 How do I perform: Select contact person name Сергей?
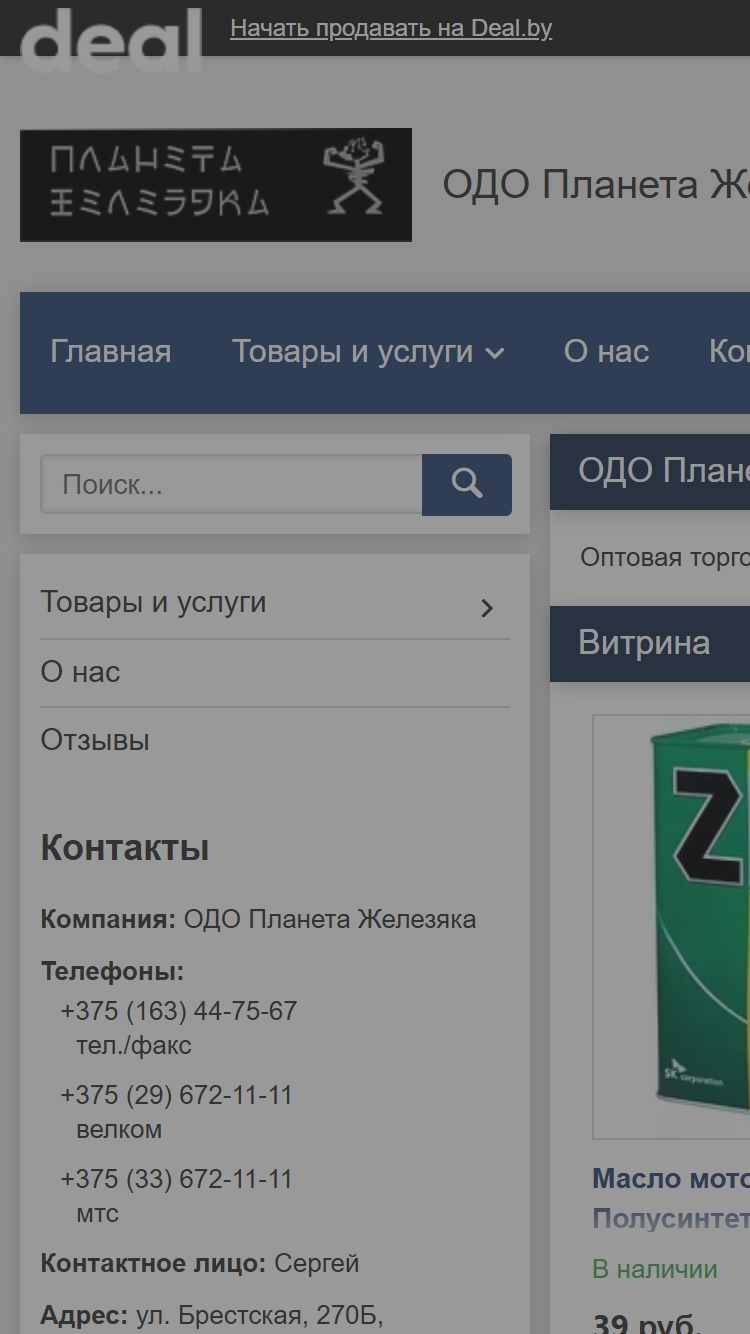coord(317,1263)
